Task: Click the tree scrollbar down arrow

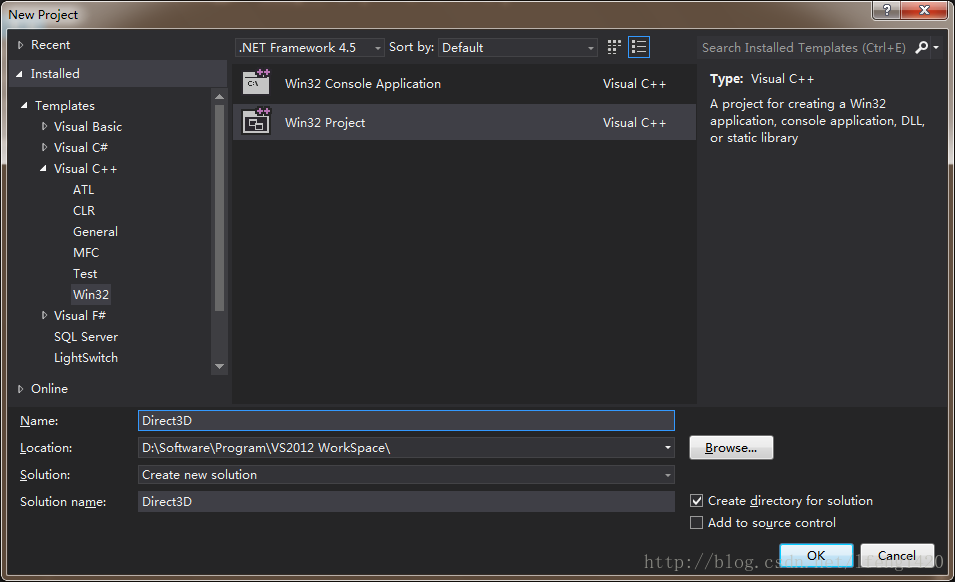Action: click(x=219, y=366)
